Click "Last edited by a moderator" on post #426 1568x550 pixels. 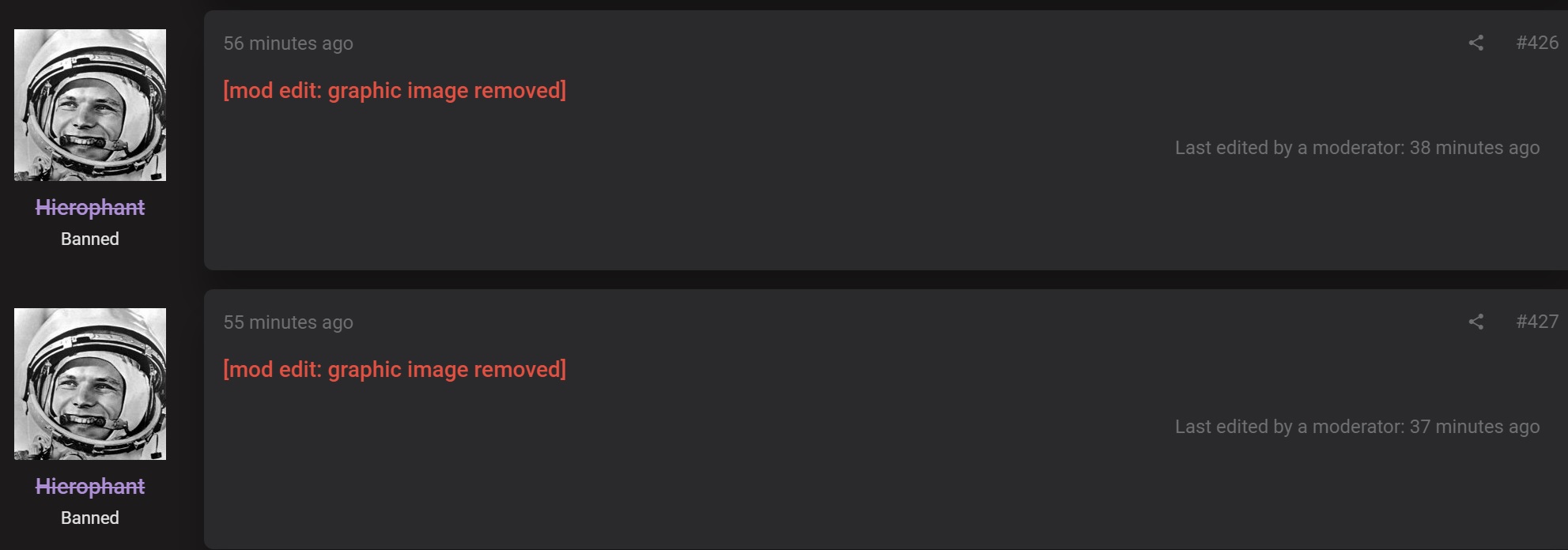[x=1289, y=148]
